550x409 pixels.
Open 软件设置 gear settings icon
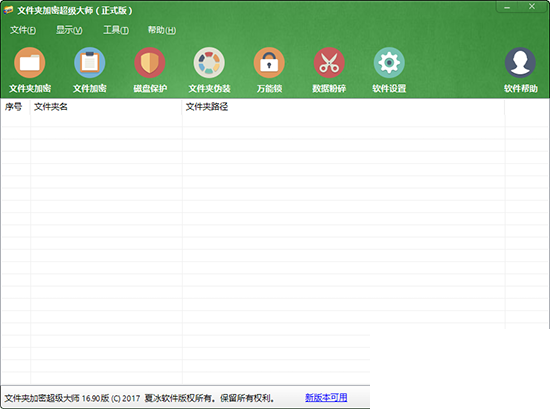coord(389,63)
